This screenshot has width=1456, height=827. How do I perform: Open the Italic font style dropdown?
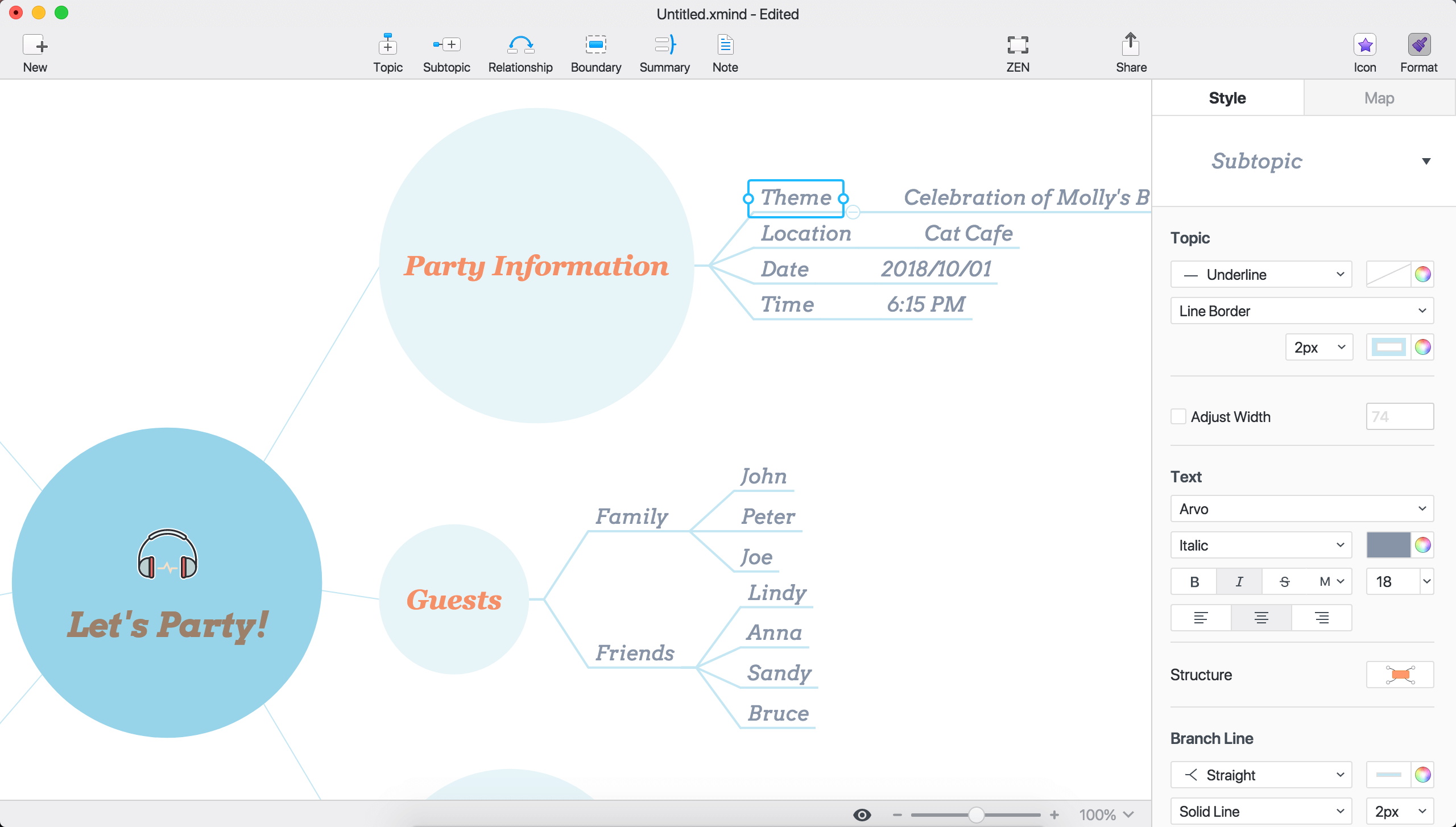pyautogui.click(x=1261, y=545)
